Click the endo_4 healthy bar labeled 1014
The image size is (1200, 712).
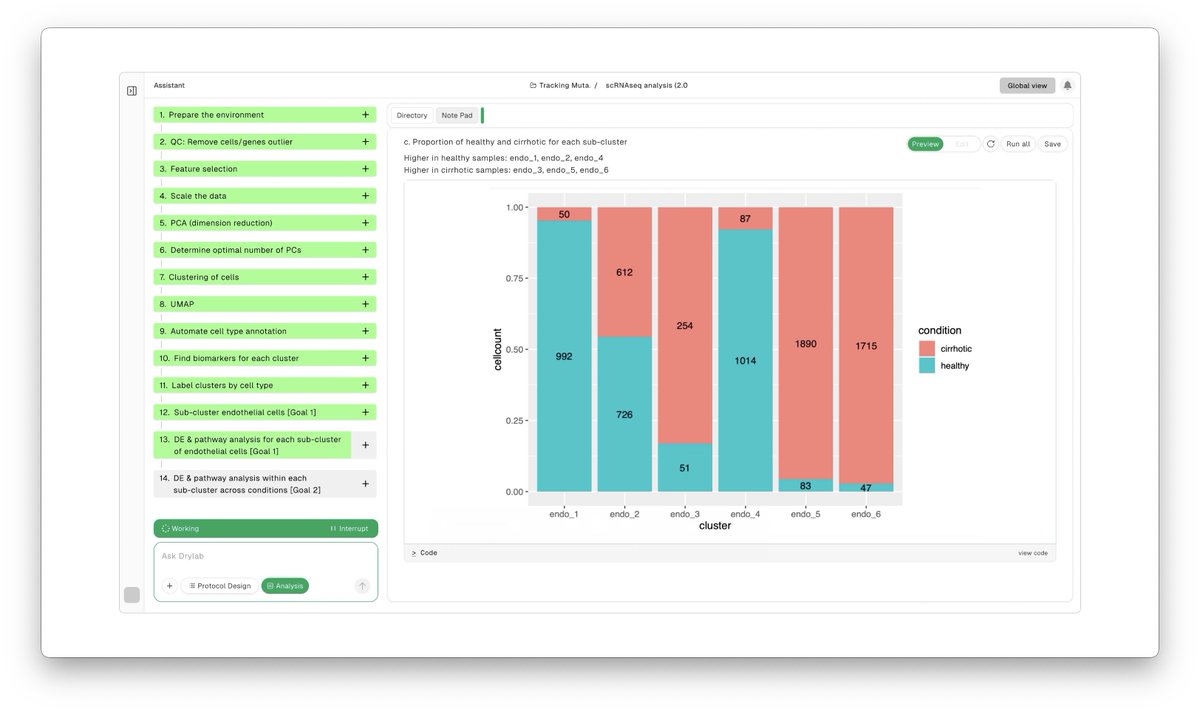(x=745, y=361)
